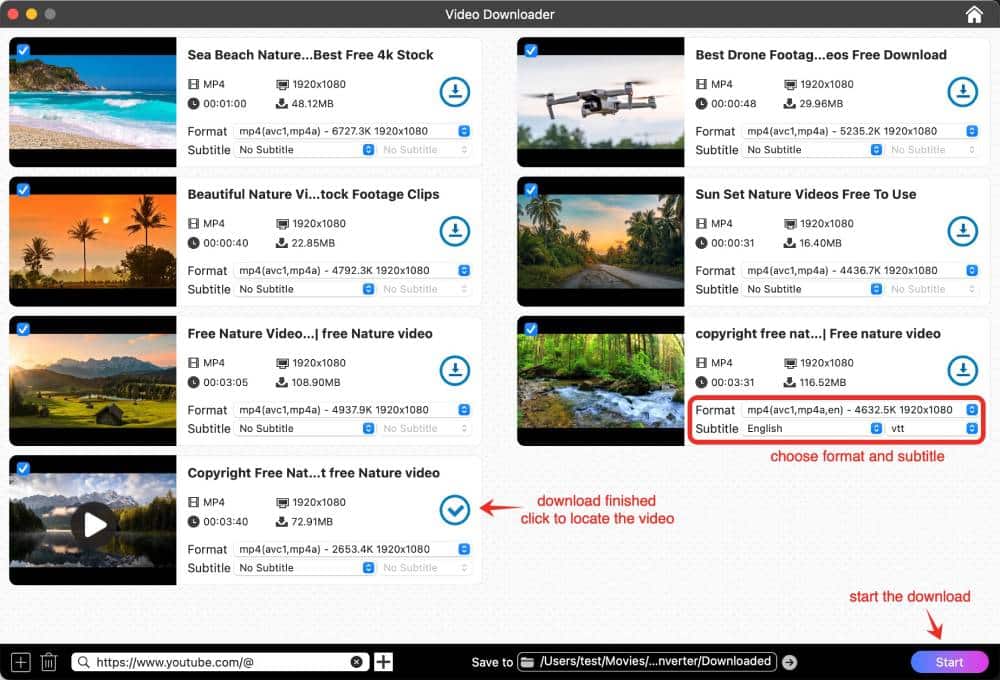Locate the finished Copyright Free Nature download

point(455,510)
